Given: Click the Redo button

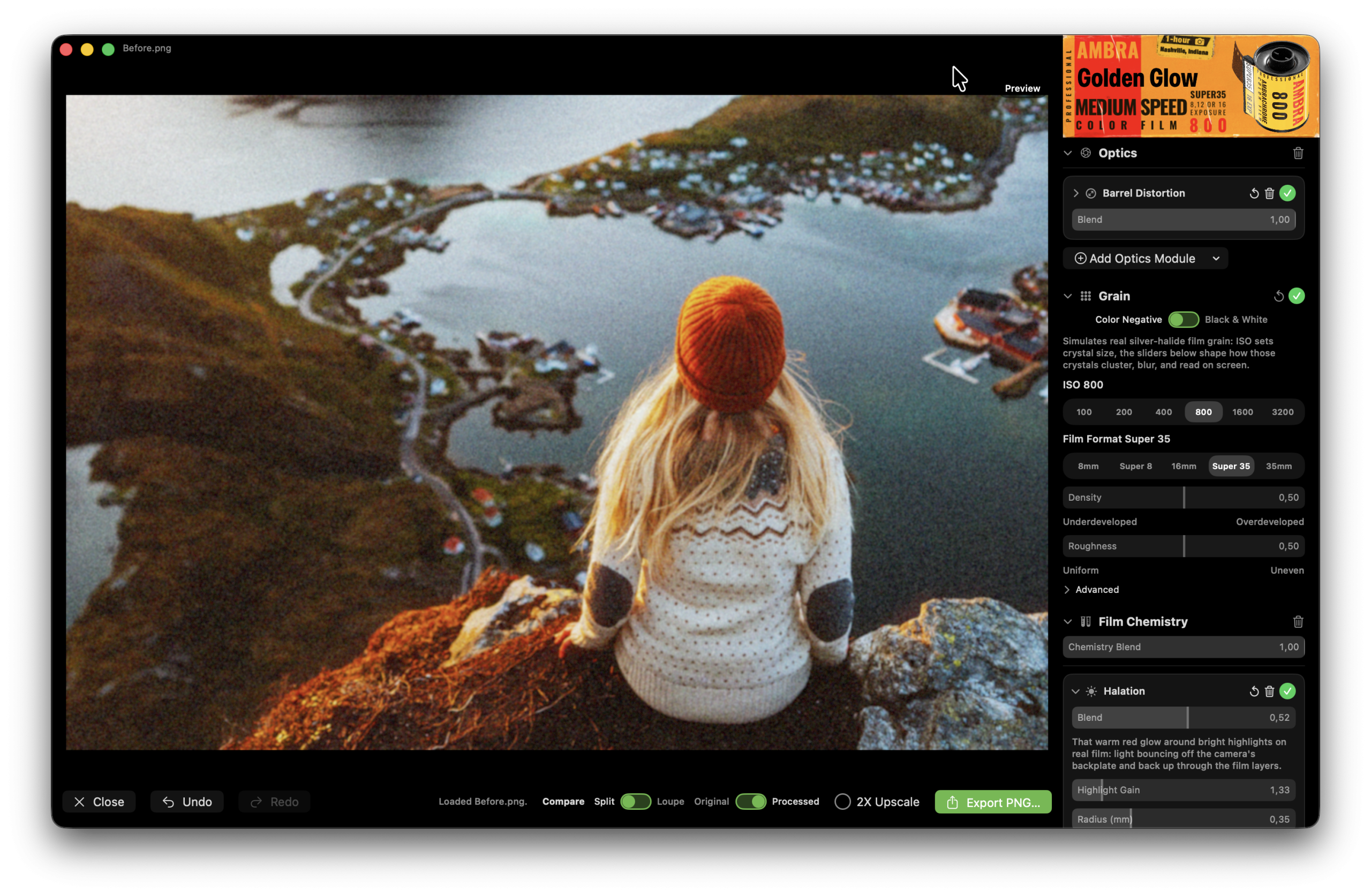Looking at the screenshot, I should [x=274, y=802].
